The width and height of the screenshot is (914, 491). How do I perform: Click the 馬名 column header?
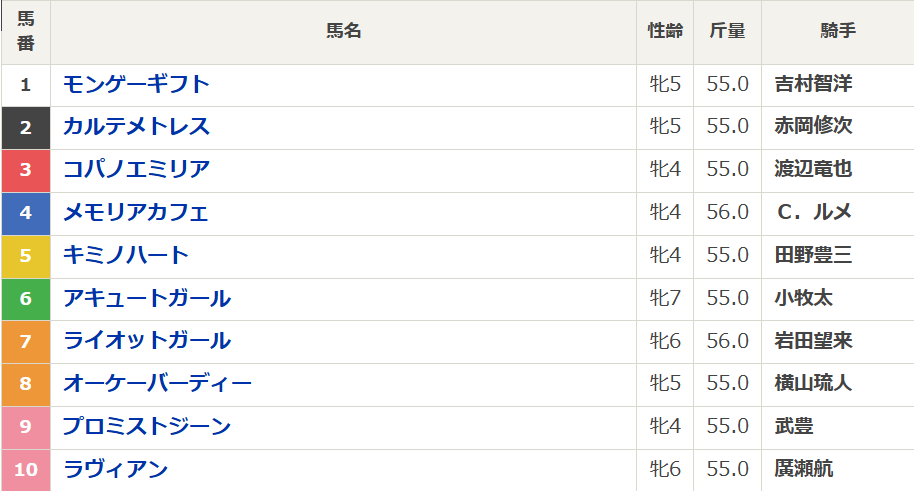[x=343, y=31]
